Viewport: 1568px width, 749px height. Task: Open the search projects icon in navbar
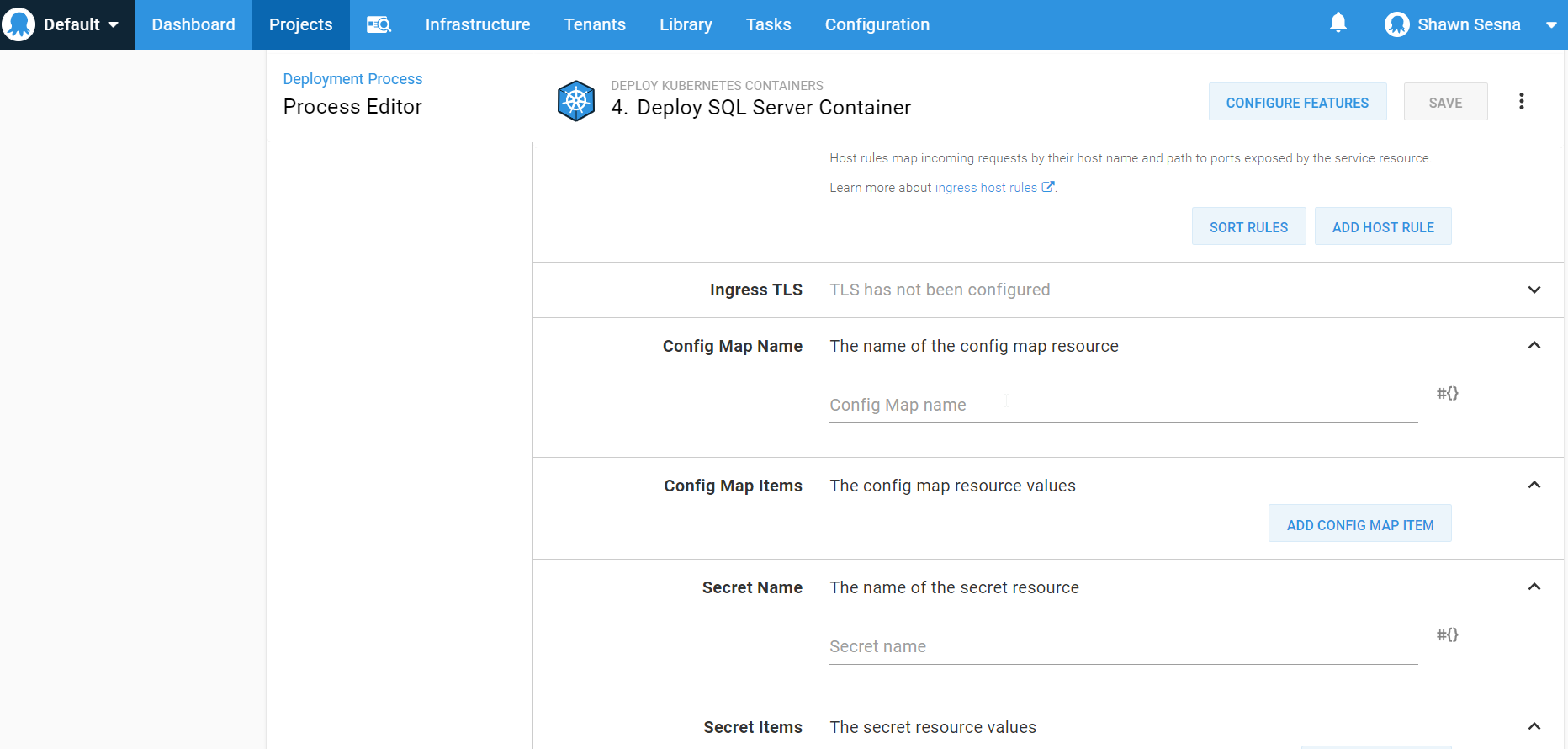click(x=379, y=24)
